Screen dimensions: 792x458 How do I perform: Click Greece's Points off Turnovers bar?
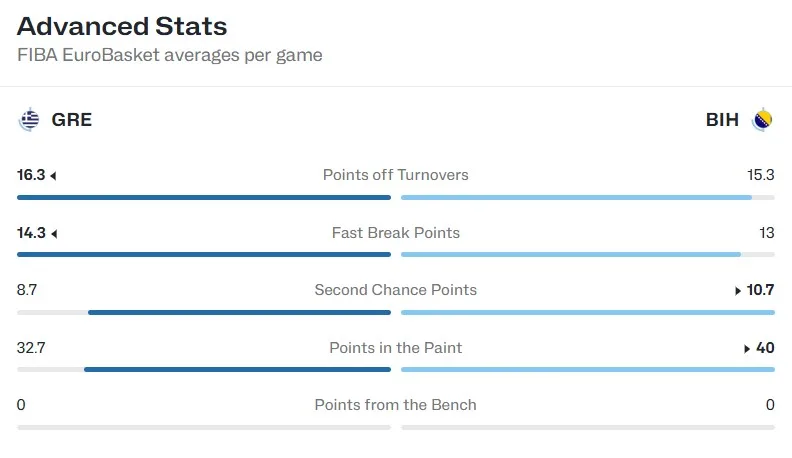pos(204,197)
